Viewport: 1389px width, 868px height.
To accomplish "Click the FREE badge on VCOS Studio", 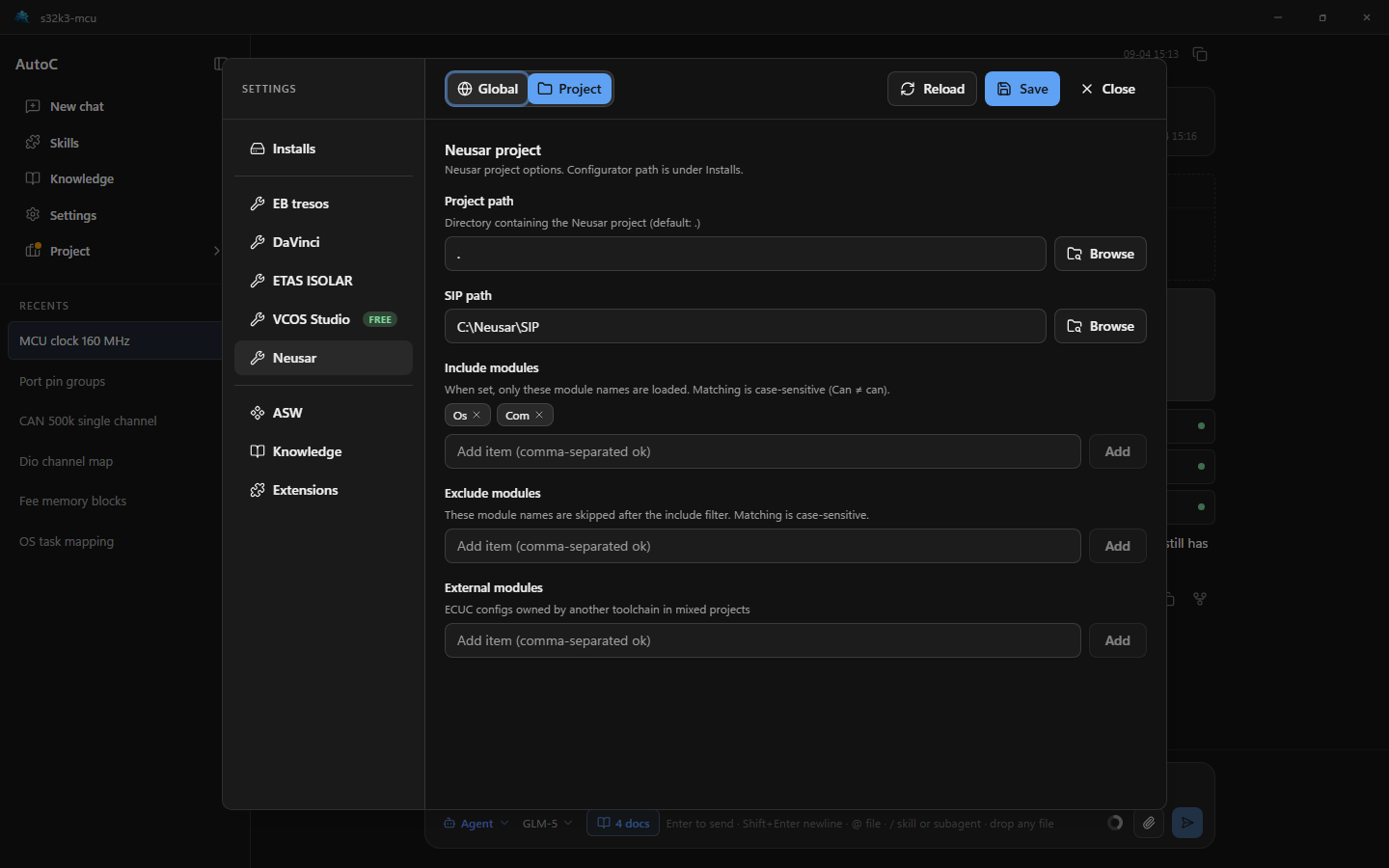I will pos(380,319).
